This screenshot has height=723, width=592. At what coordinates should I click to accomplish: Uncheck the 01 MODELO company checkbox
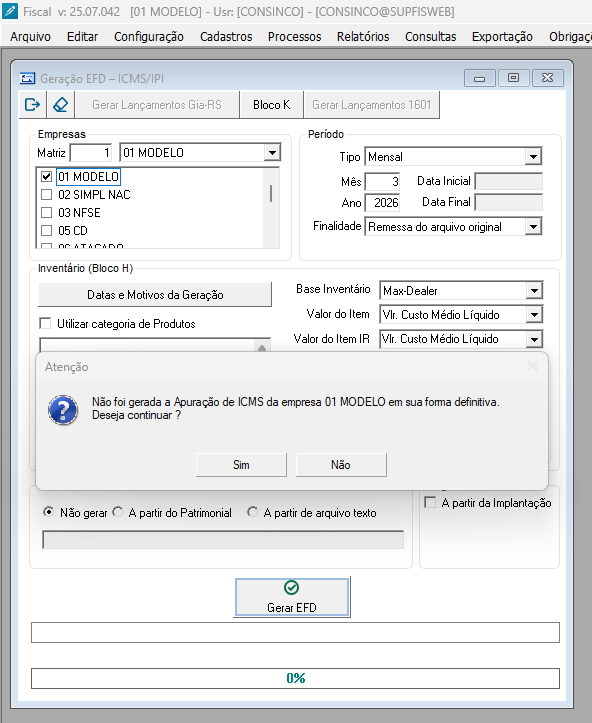tap(46, 177)
